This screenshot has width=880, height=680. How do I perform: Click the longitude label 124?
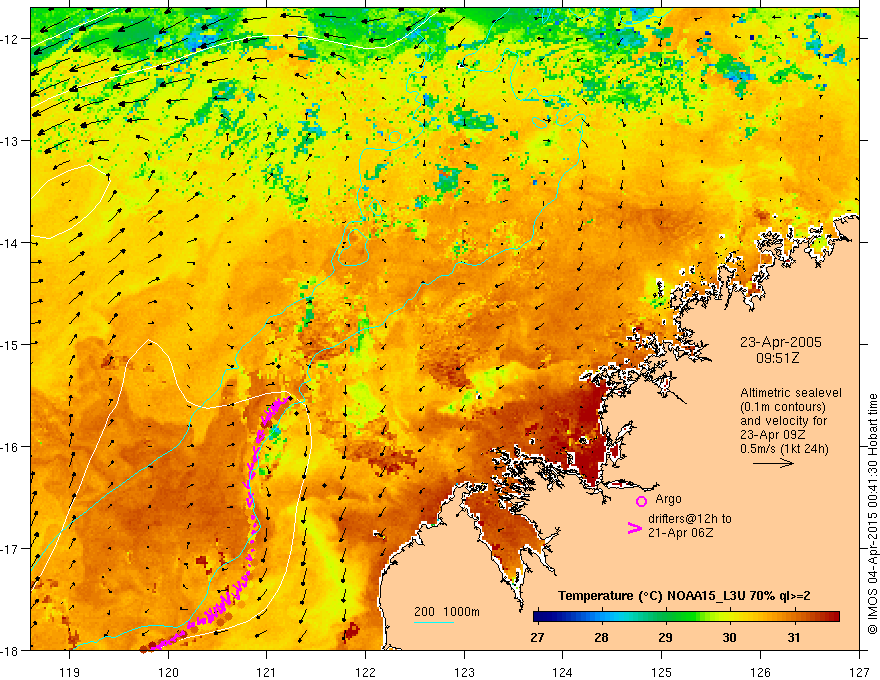tap(563, 672)
